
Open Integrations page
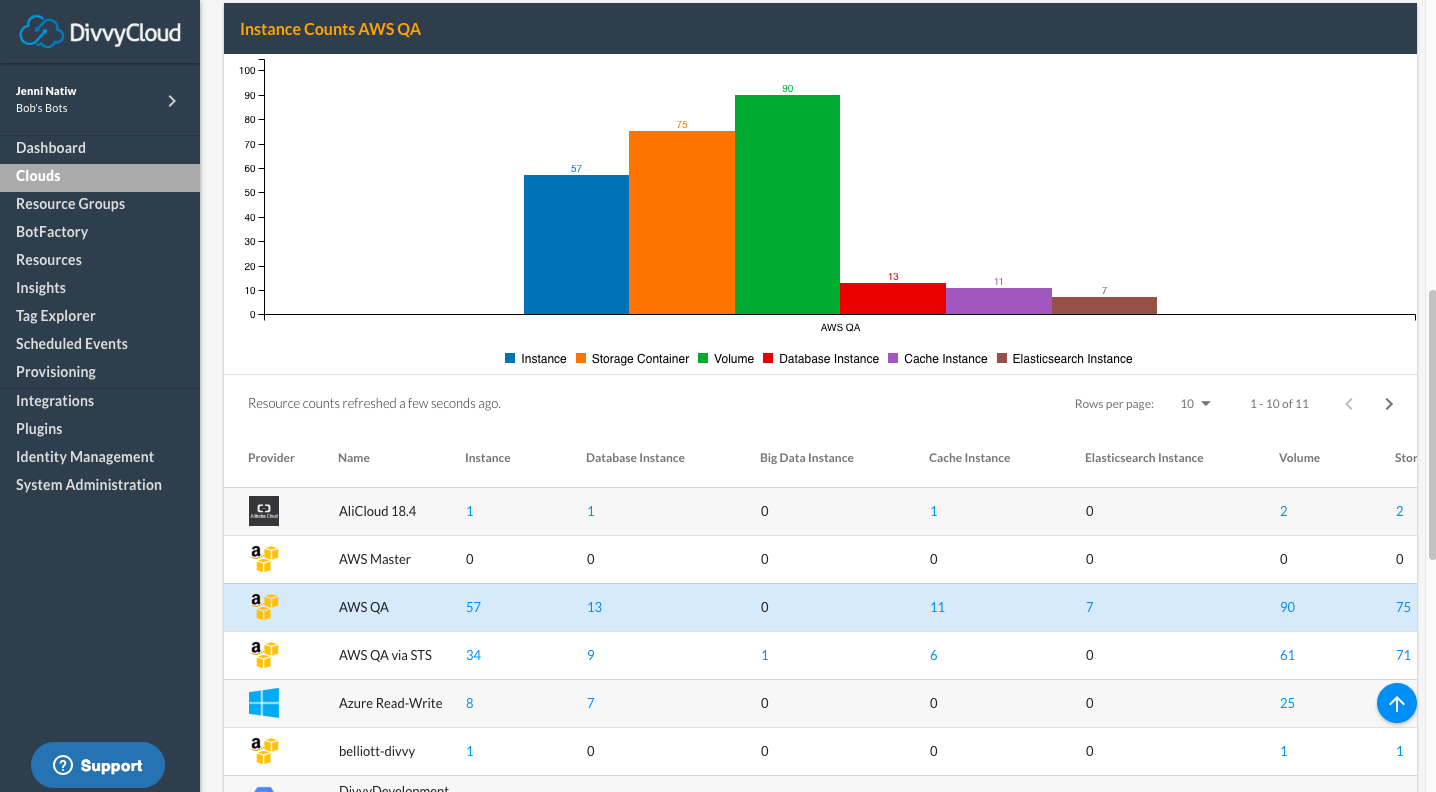[55, 400]
